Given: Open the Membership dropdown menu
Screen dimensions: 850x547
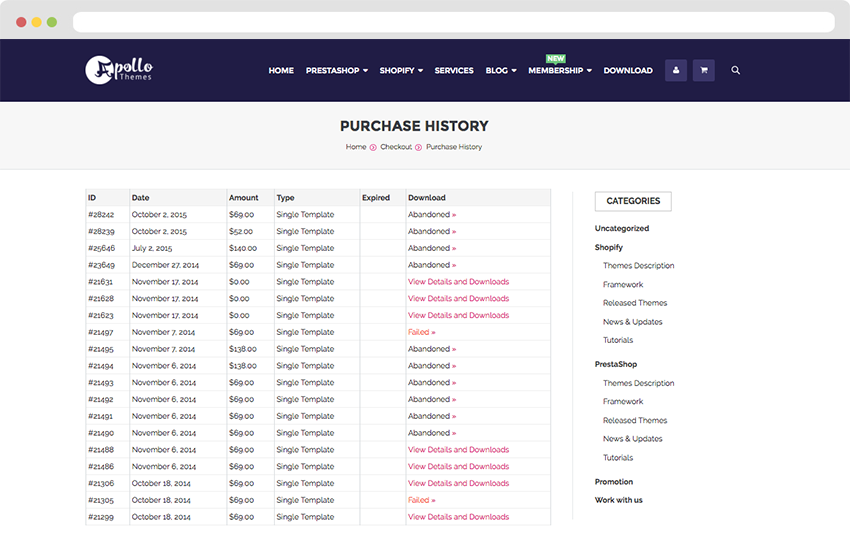Looking at the screenshot, I should tap(560, 71).
